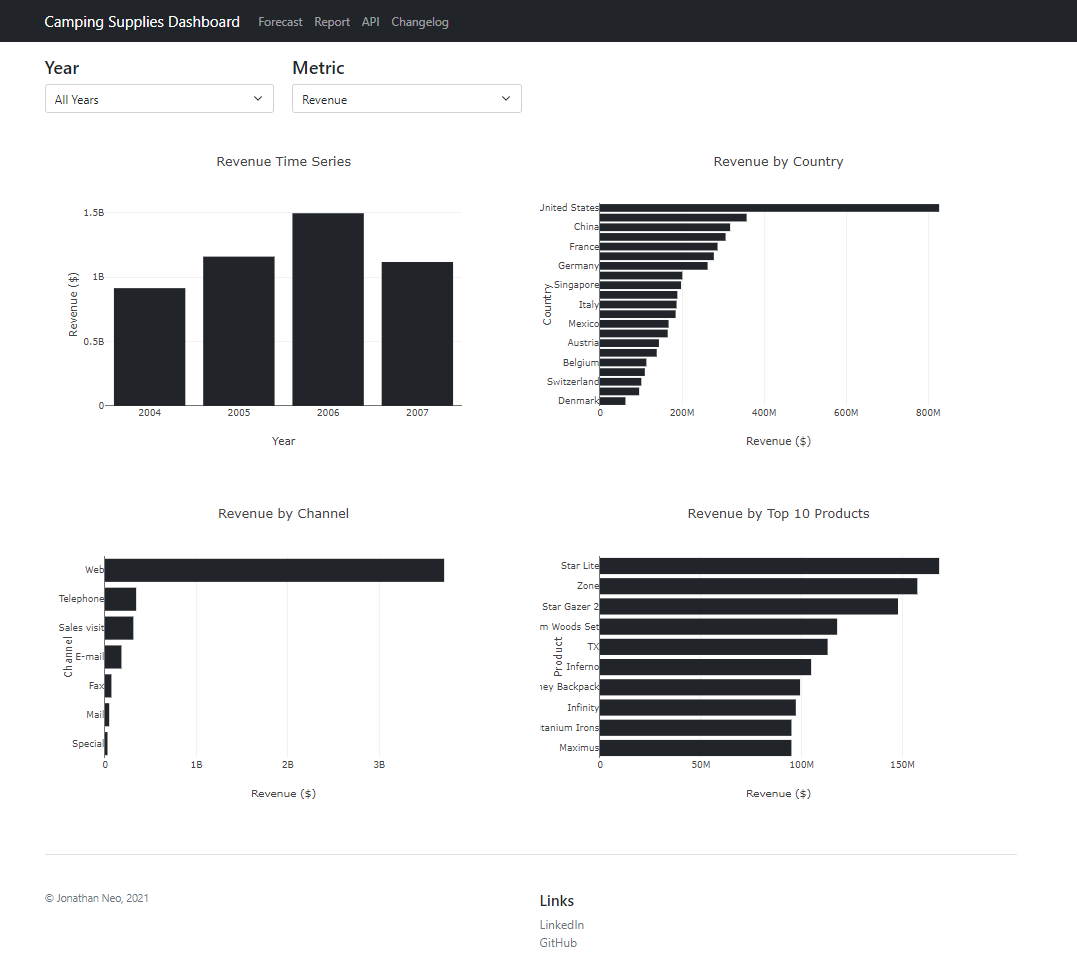Open the GitHub footer link
Screen dimensions: 1077x964
pos(558,943)
